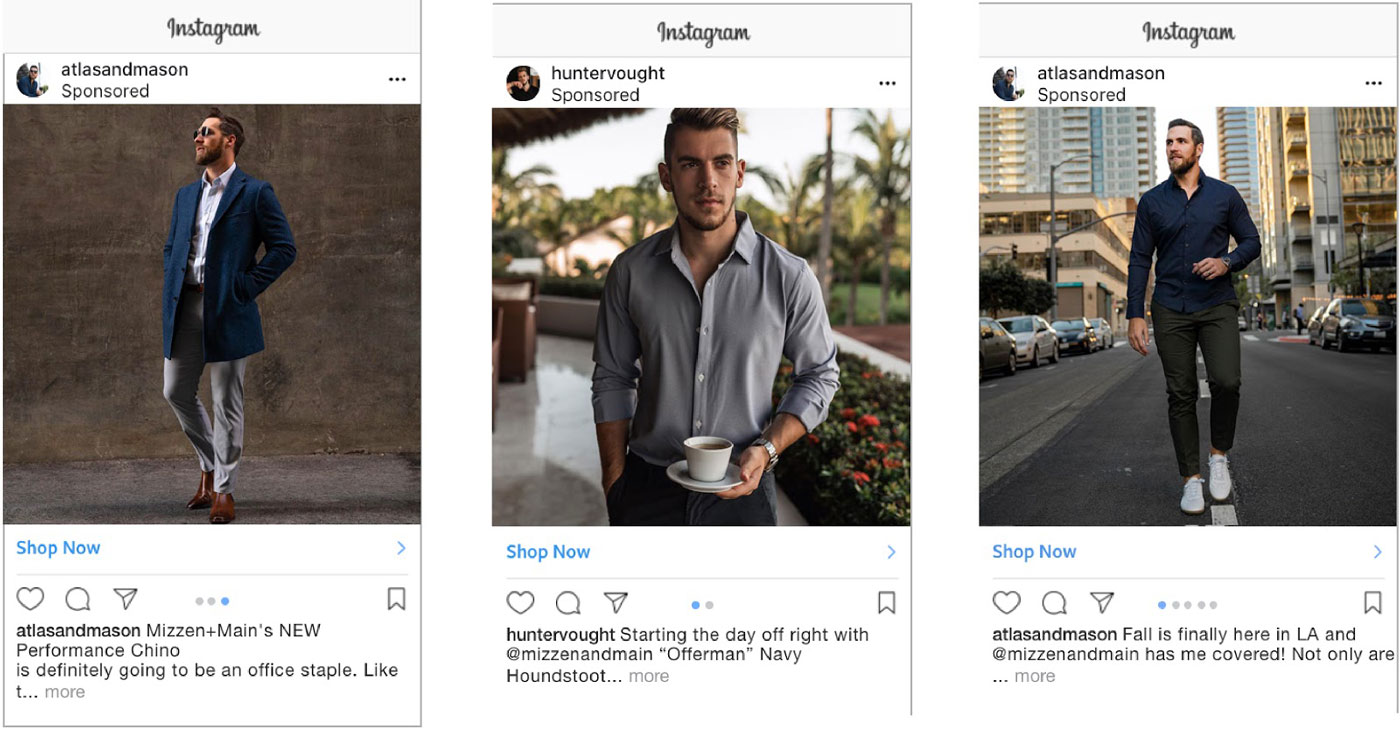
Task: Open comments on right atlasandmason post
Action: point(1054,603)
